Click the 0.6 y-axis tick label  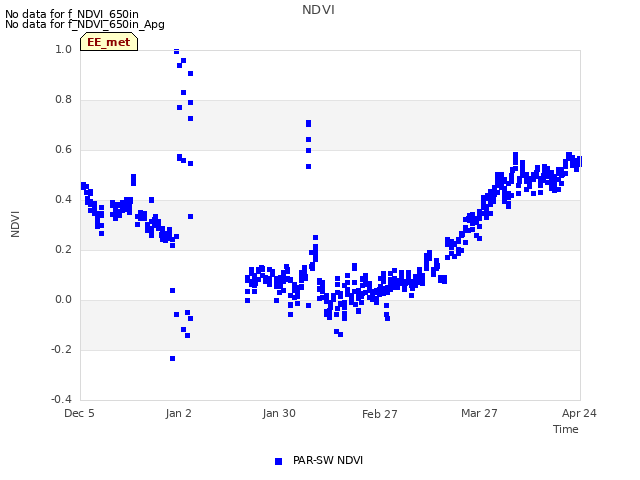(x=63, y=149)
